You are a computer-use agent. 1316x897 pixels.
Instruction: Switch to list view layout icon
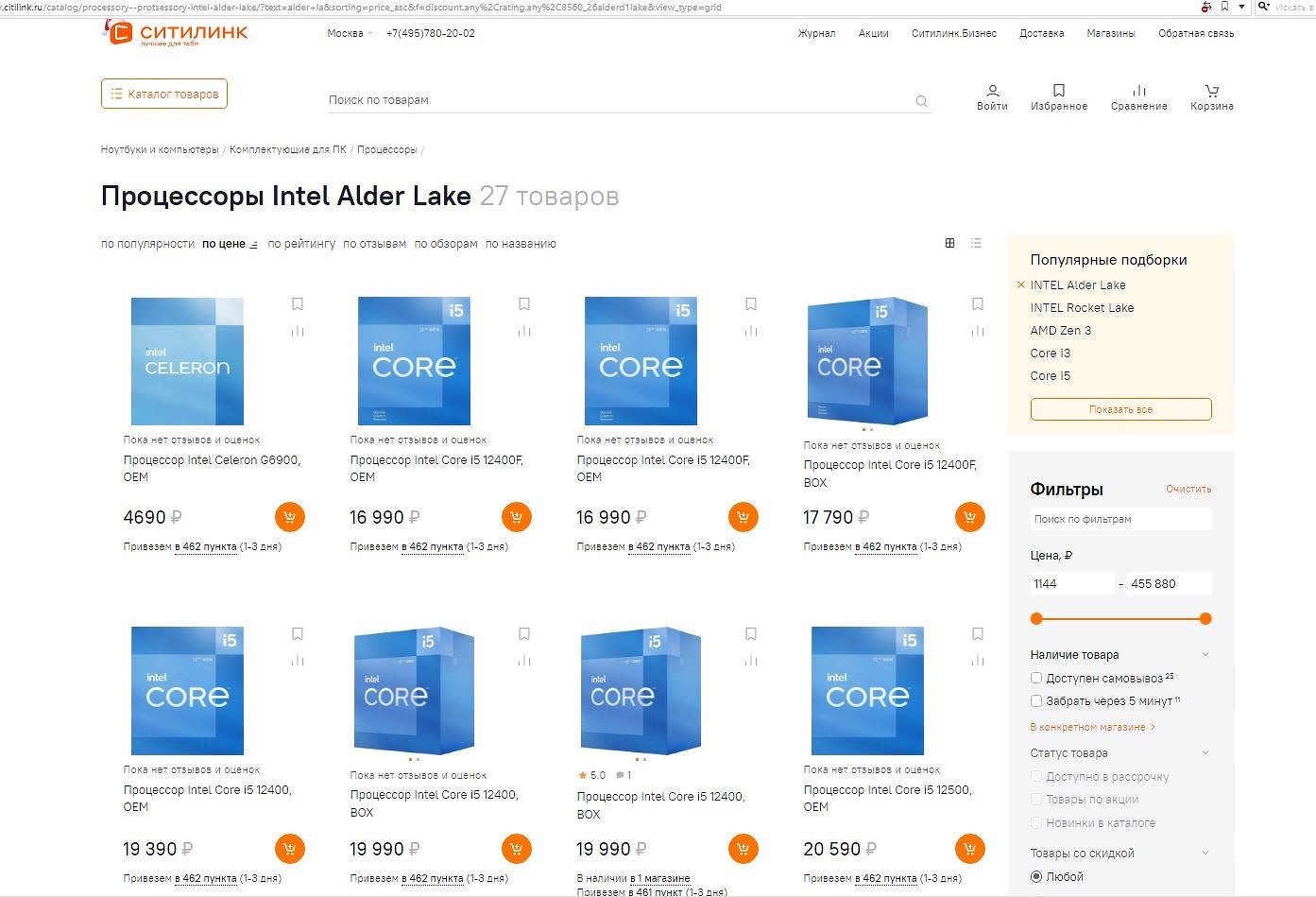click(x=976, y=243)
